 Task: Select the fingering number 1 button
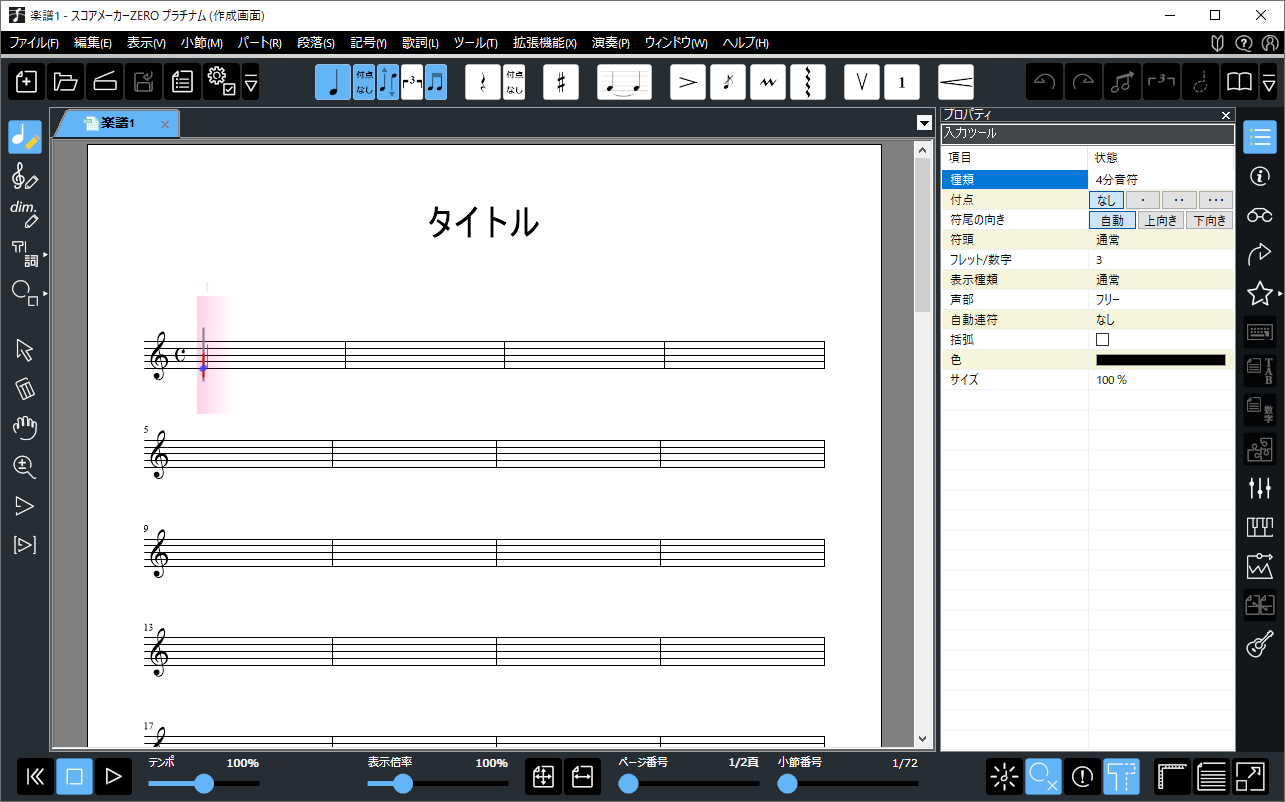[x=902, y=82]
